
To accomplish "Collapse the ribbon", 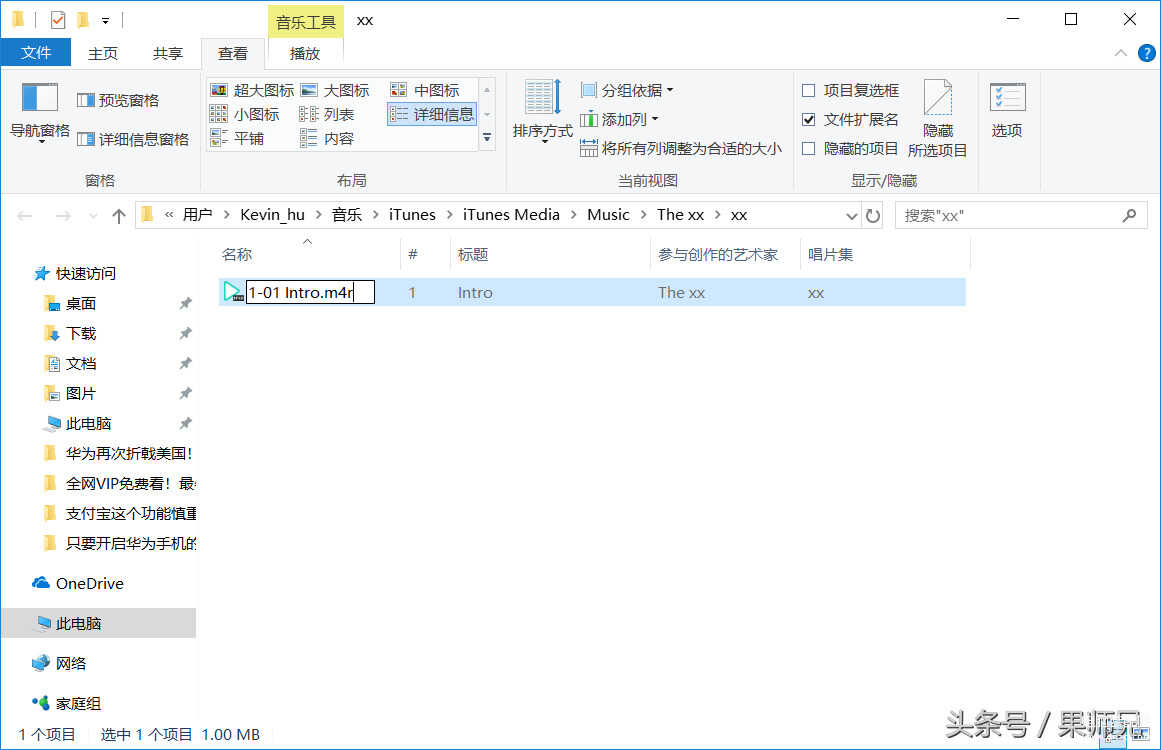I will (x=1120, y=53).
